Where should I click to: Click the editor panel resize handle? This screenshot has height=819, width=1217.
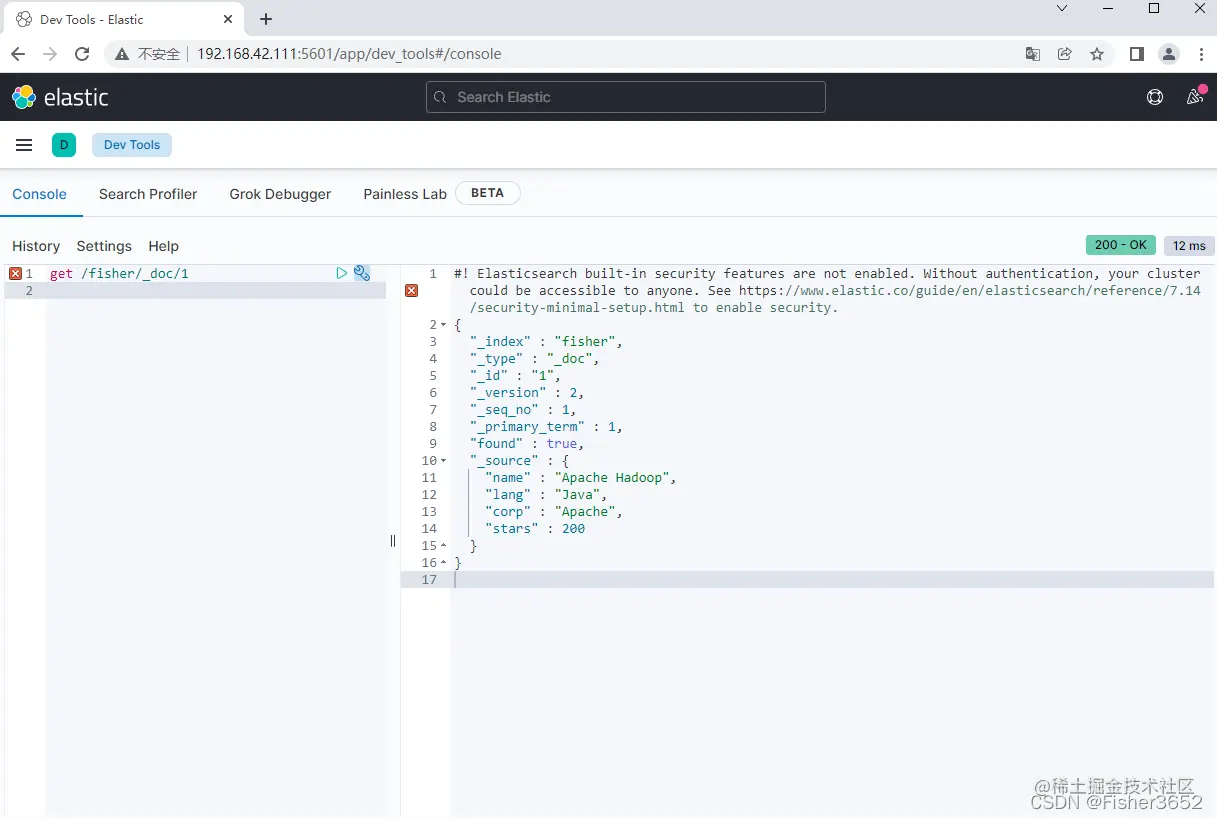click(393, 541)
